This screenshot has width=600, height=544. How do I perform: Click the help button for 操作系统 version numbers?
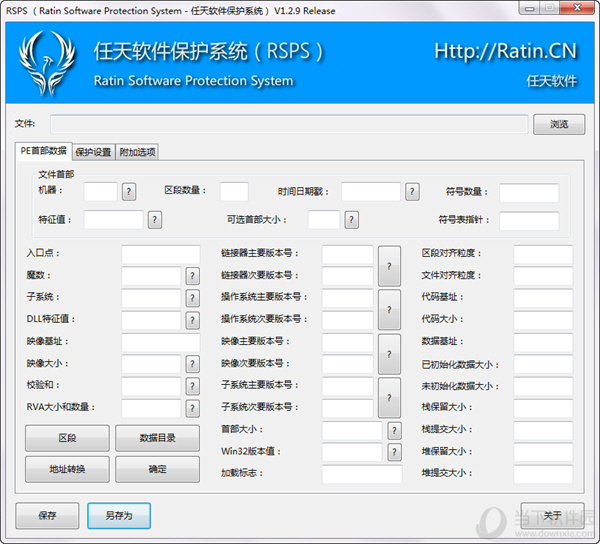click(389, 309)
